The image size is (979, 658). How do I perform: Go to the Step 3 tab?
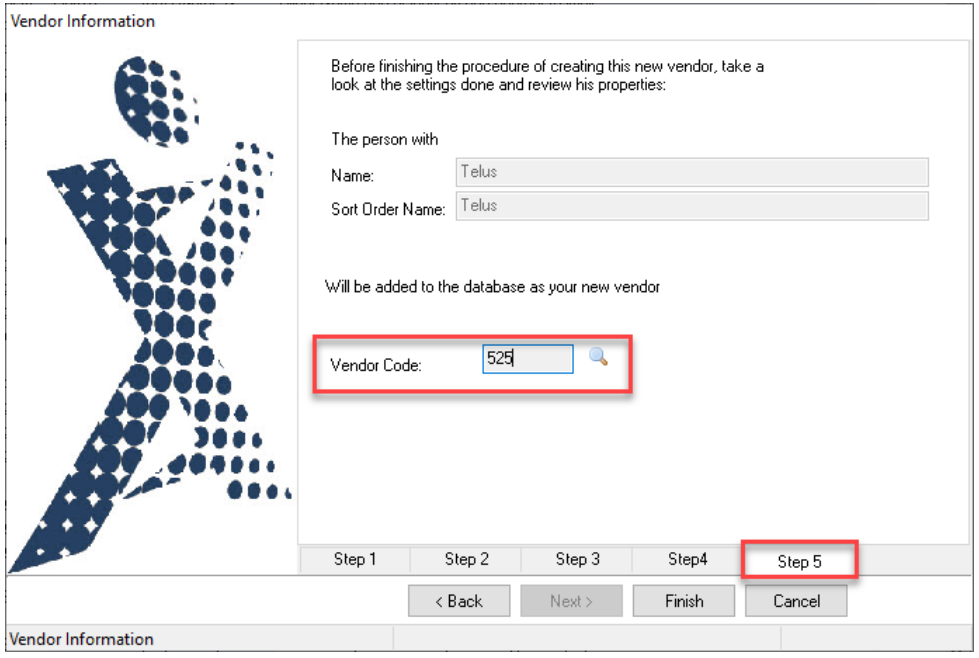[577, 559]
